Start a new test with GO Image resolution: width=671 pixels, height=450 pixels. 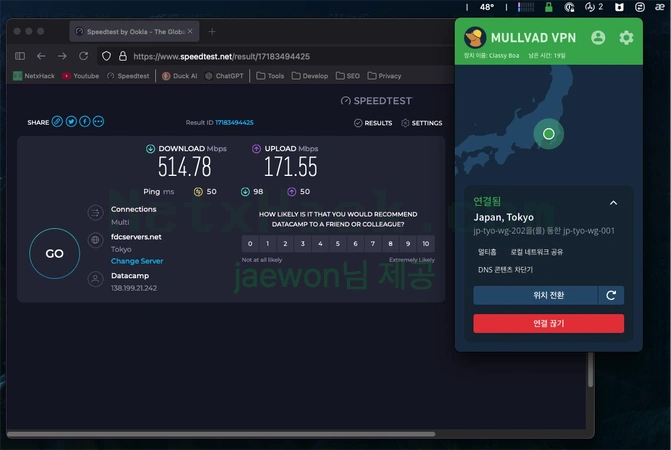tap(54, 254)
